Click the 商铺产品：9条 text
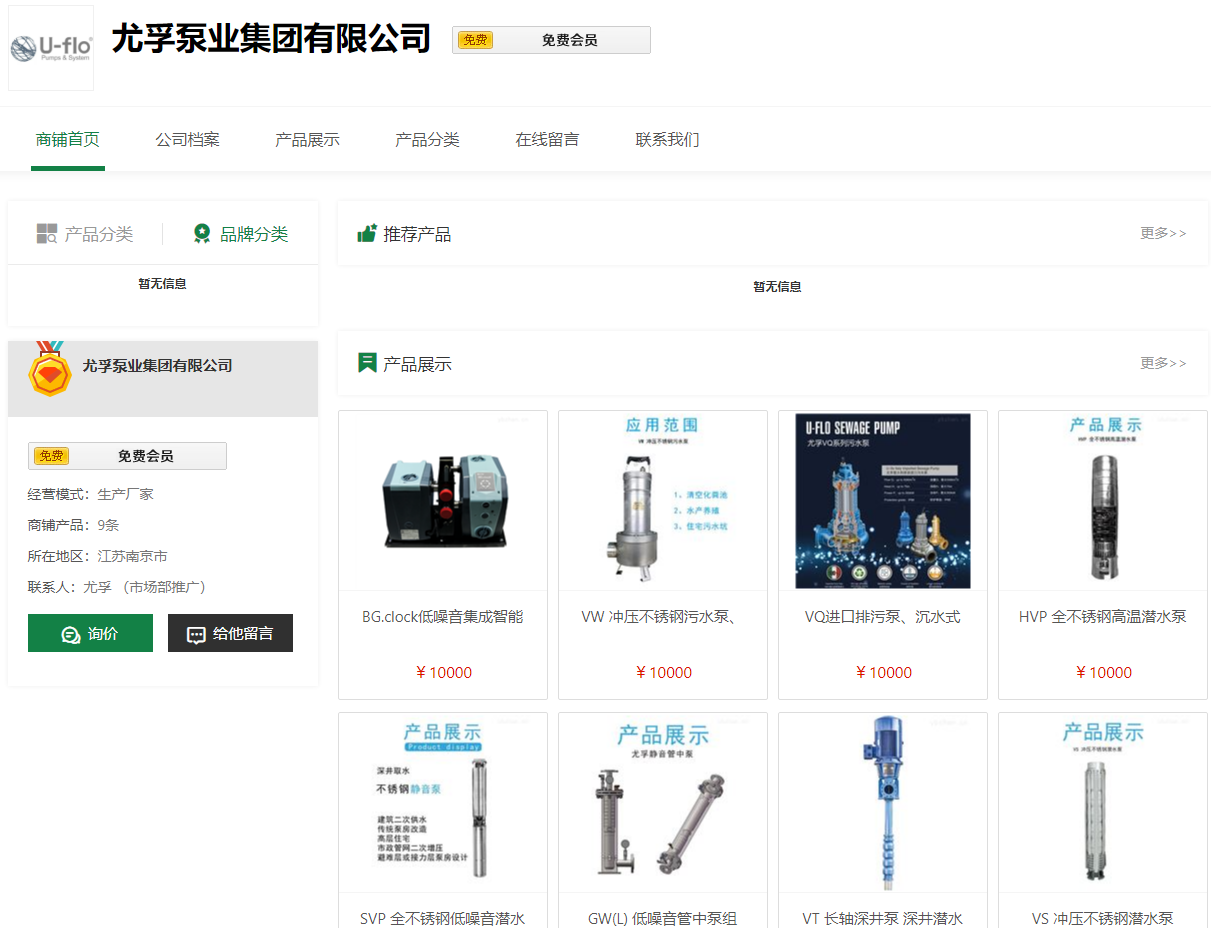Viewport: 1211px width, 928px height. [74, 525]
